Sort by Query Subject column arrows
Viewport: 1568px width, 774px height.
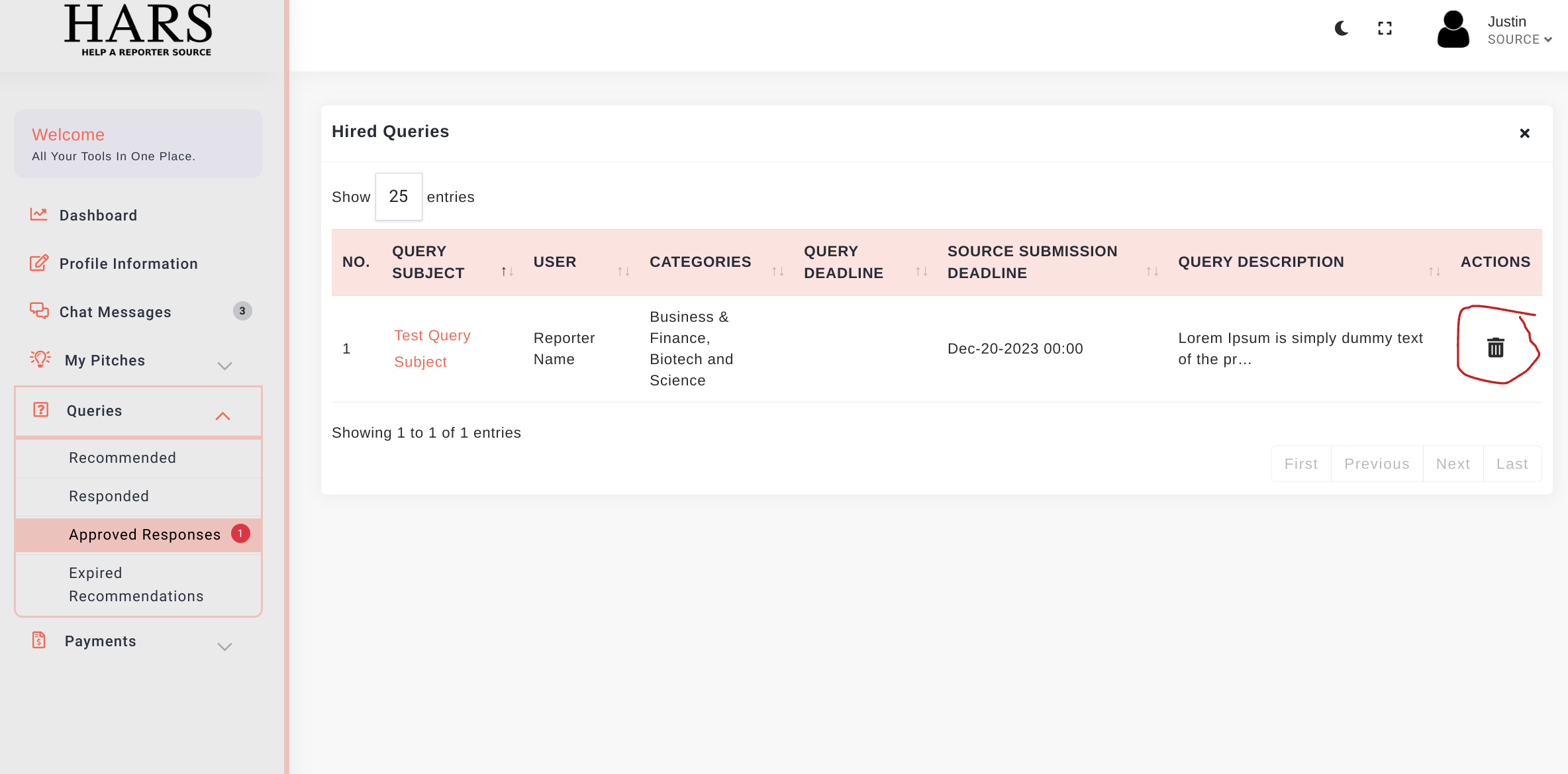click(x=507, y=271)
